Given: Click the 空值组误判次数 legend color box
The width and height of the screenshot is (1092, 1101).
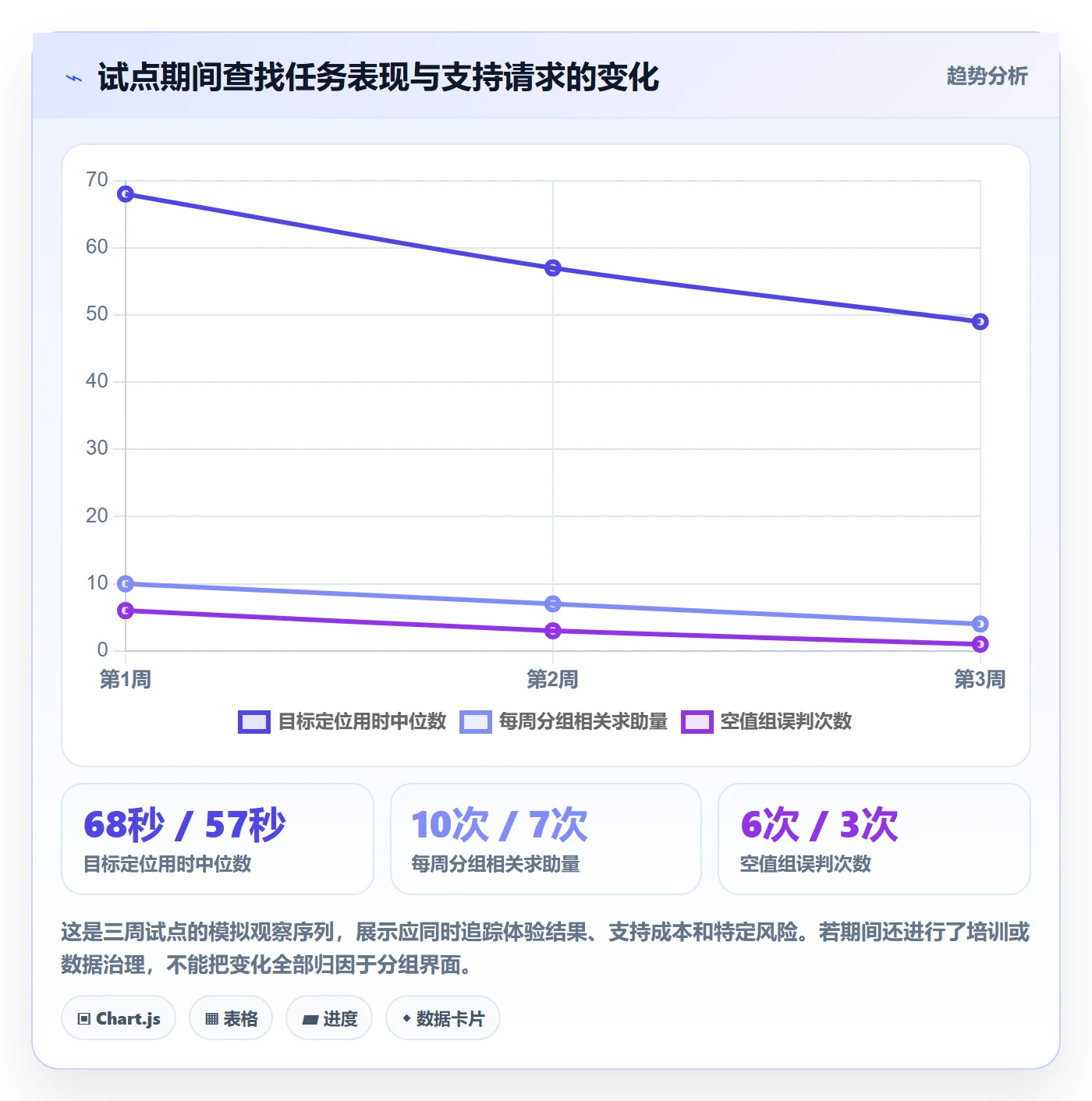Looking at the screenshot, I should [x=697, y=722].
